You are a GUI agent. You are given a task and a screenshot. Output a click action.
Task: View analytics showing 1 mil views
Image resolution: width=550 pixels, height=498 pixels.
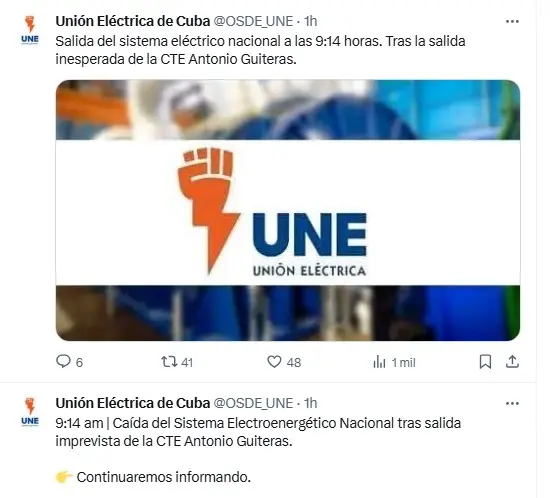(394, 362)
